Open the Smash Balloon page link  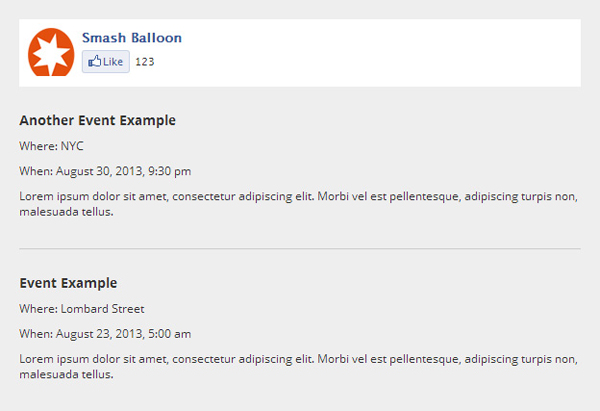coord(132,38)
